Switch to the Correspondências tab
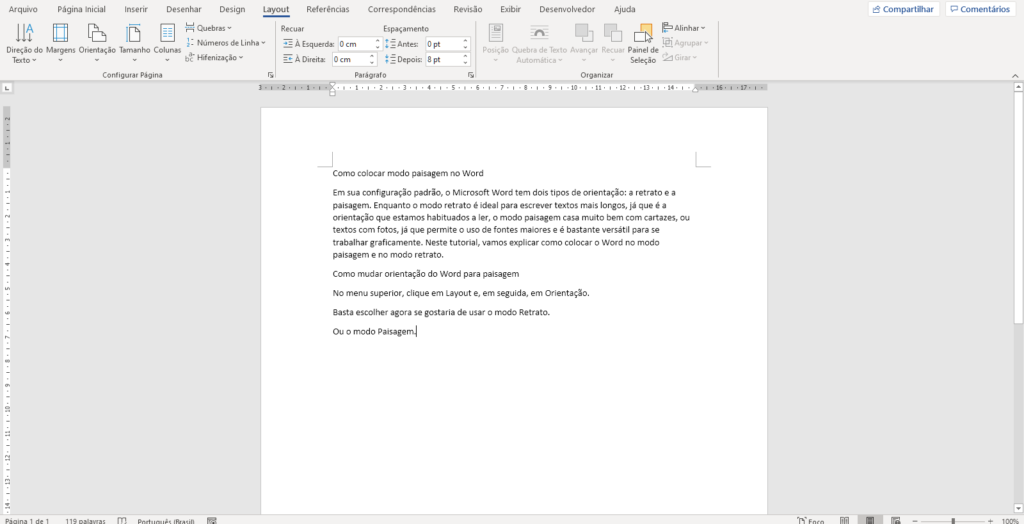This screenshot has height=524, width=1024. coord(402,9)
